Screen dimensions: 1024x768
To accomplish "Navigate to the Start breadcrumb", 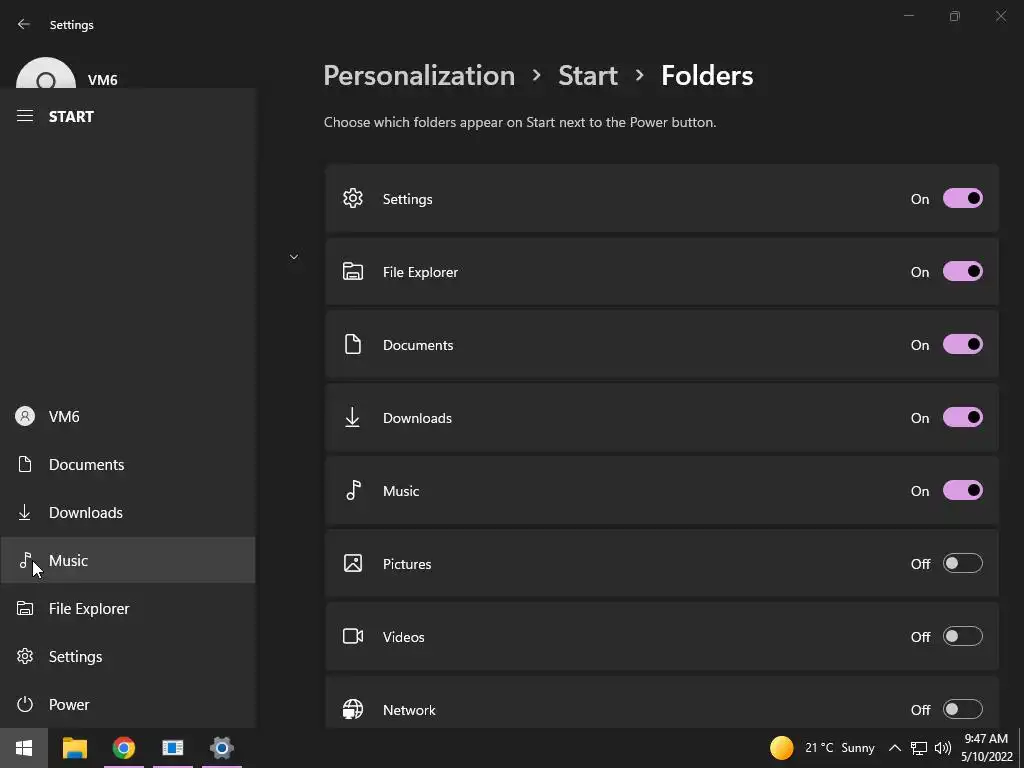I will click(587, 75).
